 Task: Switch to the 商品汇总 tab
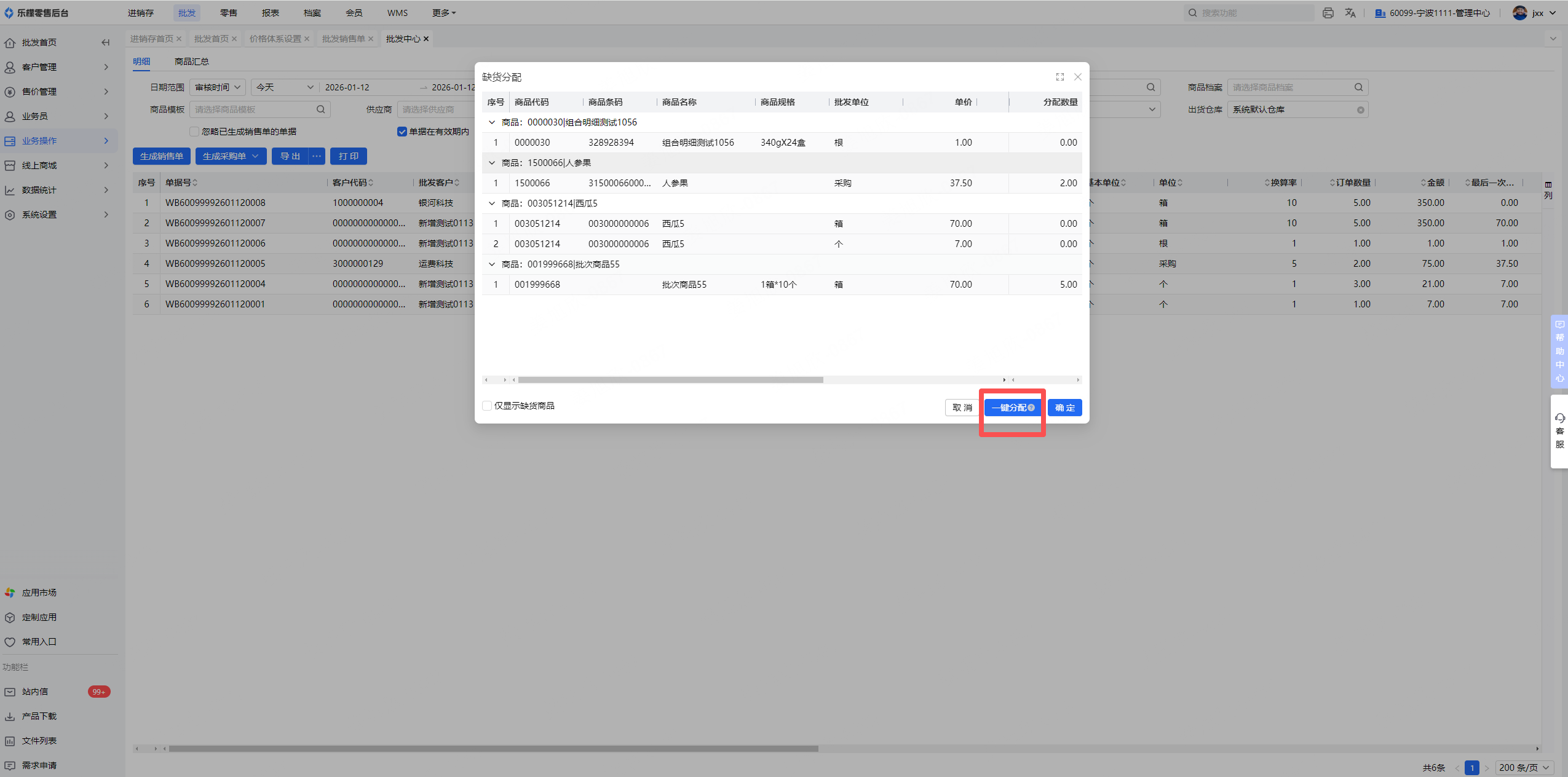191,61
